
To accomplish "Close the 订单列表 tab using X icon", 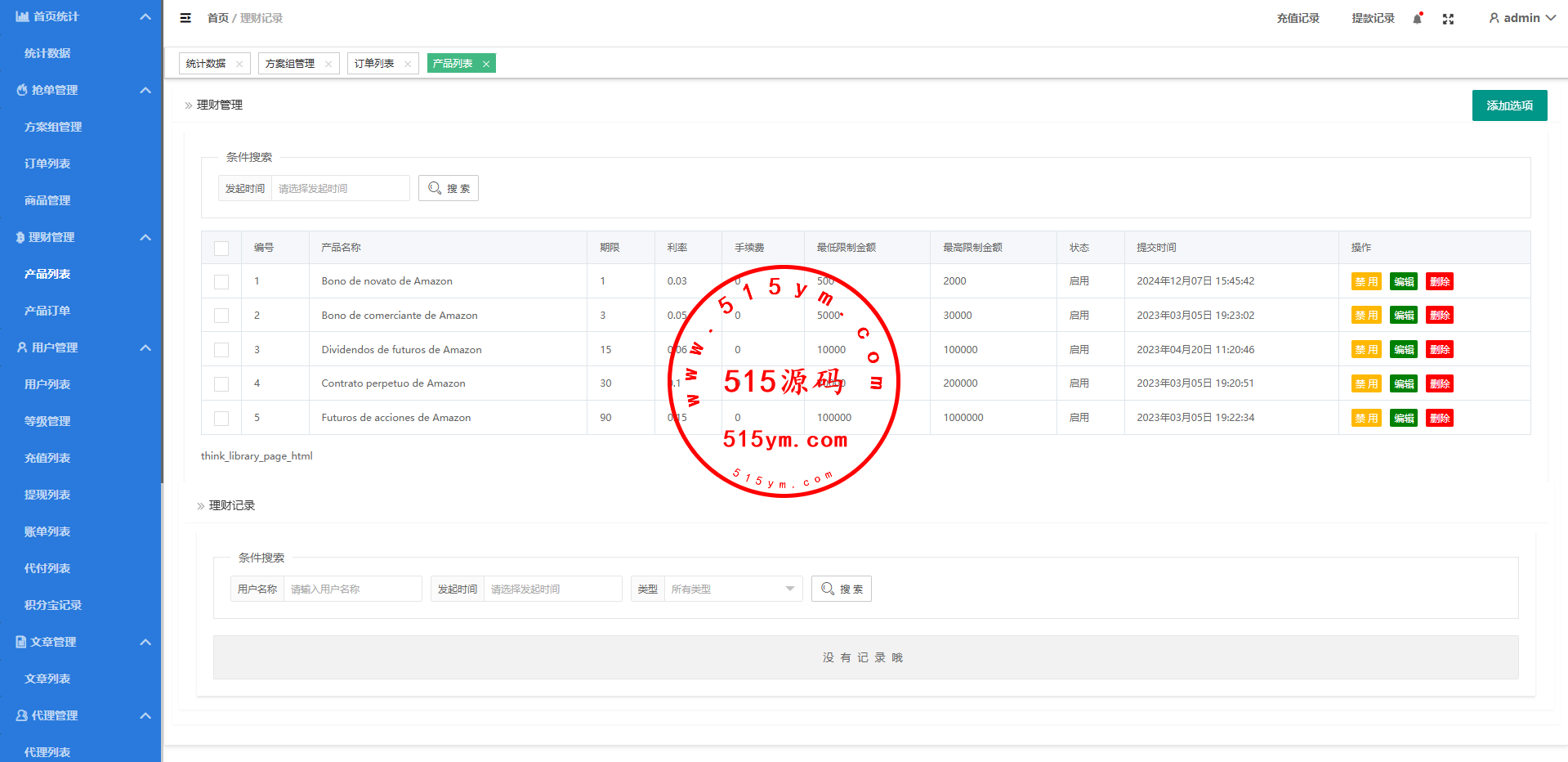I will (x=408, y=64).
